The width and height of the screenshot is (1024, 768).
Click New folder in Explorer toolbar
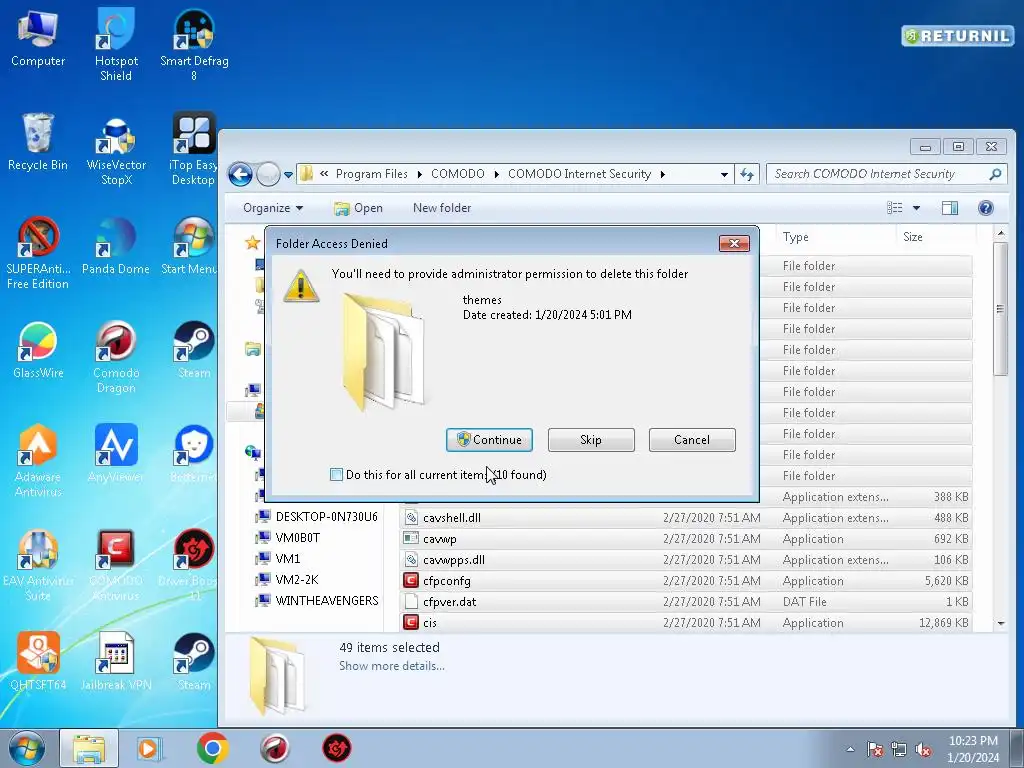point(442,208)
